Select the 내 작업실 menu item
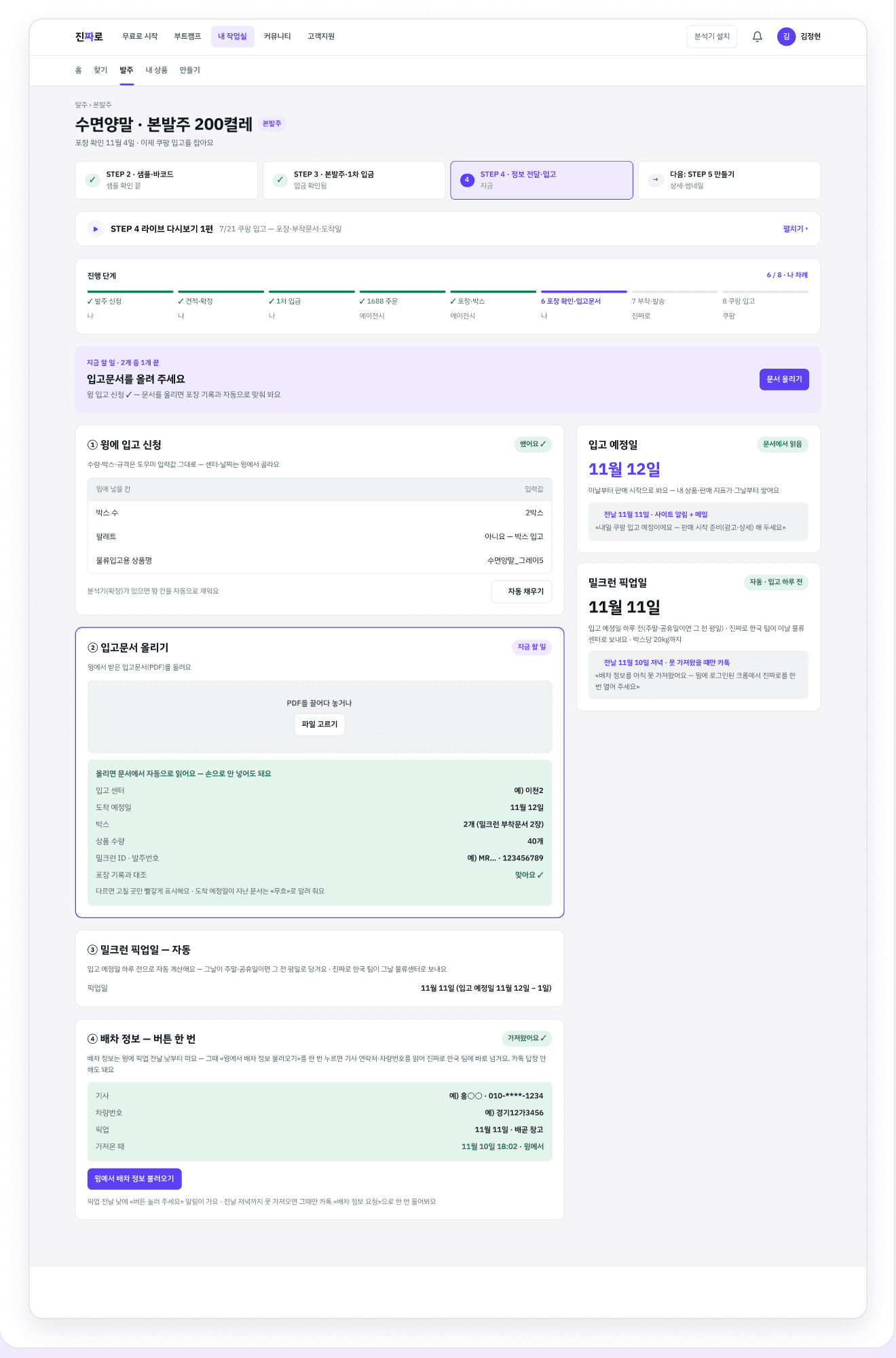This screenshot has height=1358, width=896. click(232, 37)
